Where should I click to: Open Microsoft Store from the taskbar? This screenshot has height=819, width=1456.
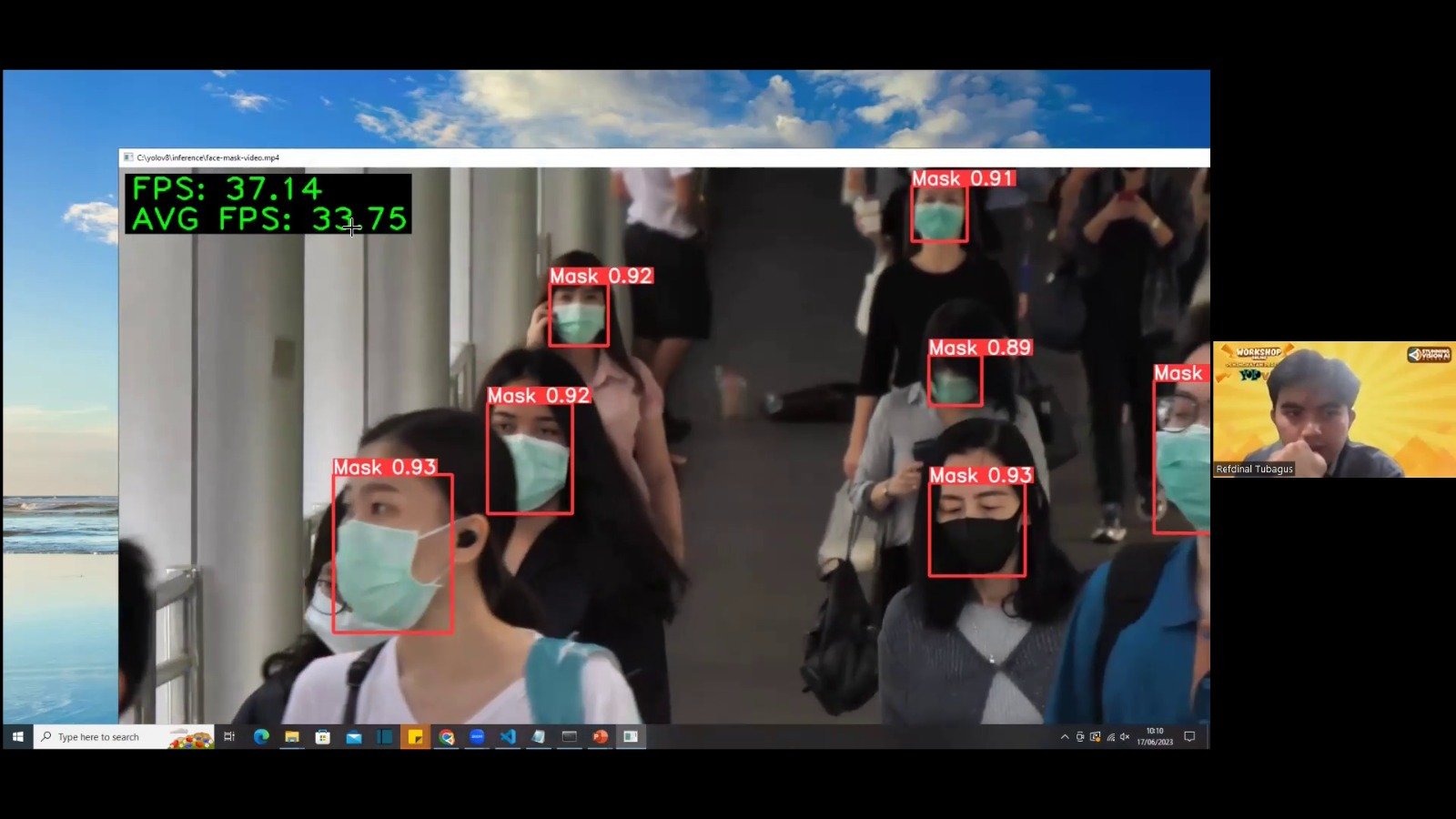click(323, 737)
